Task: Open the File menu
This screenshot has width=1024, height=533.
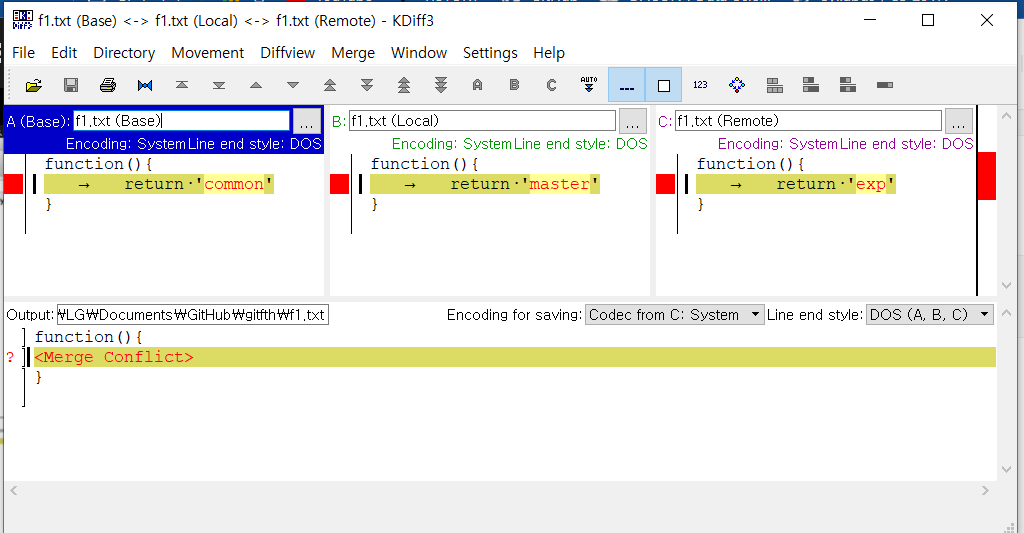Action: 24,53
